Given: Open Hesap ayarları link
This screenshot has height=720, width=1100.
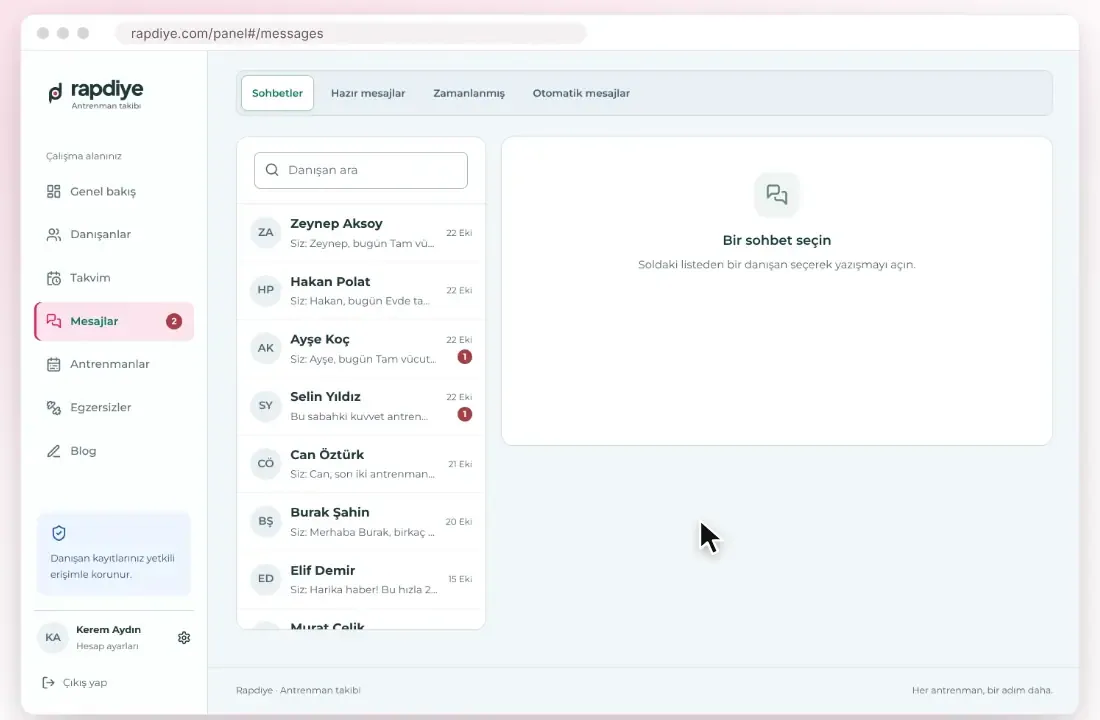Looking at the screenshot, I should [107, 646].
